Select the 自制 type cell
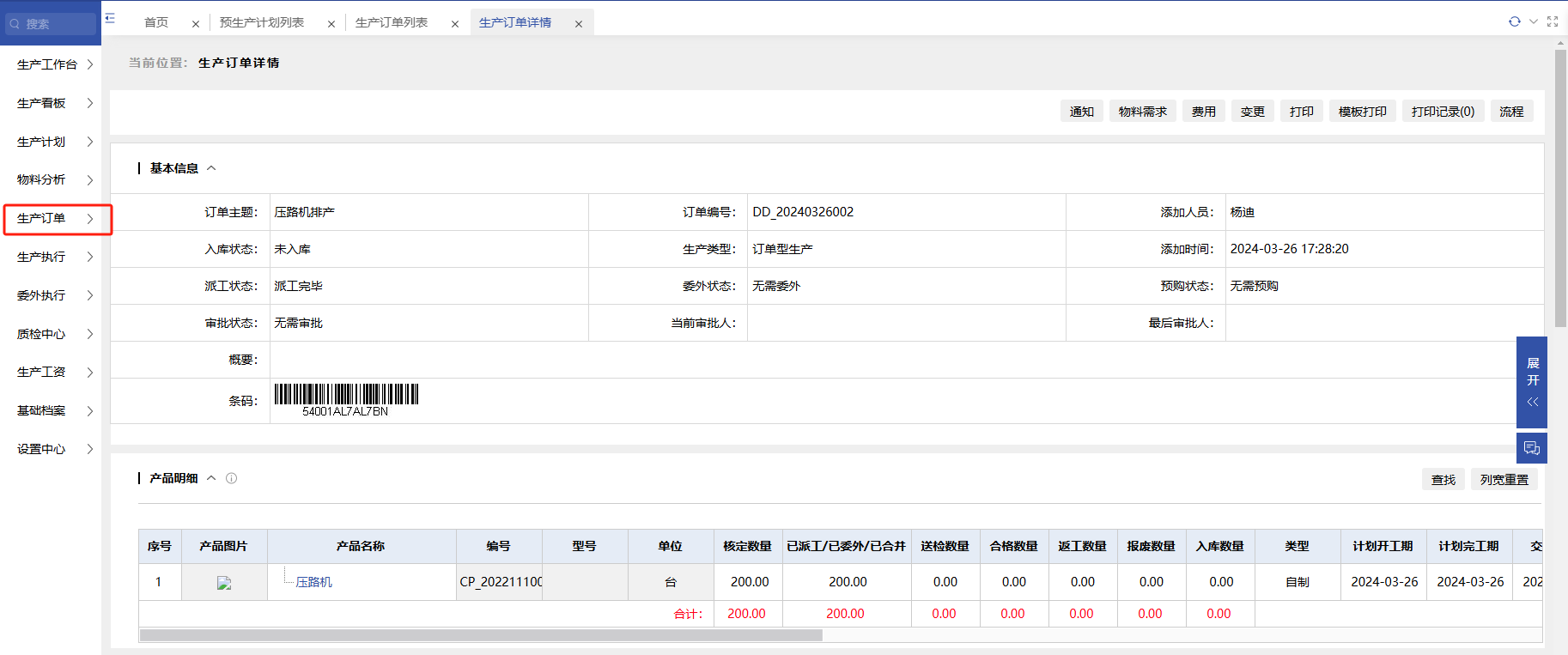The width and height of the screenshot is (1568, 655). click(x=1298, y=582)
